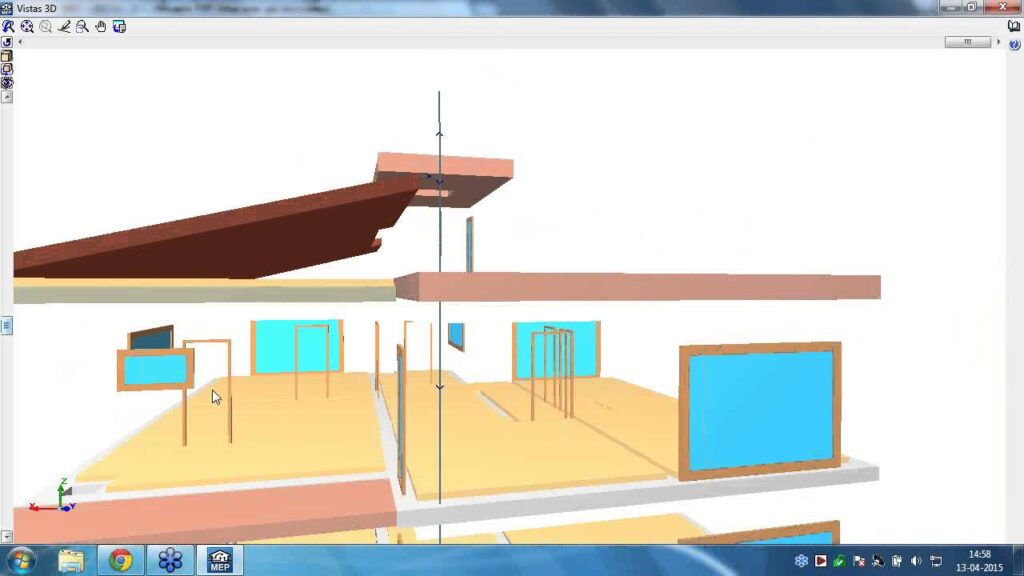Screen dimensions: 1024x576
Task: Open the MEP application taskbar button
Action: click(220, 560)
